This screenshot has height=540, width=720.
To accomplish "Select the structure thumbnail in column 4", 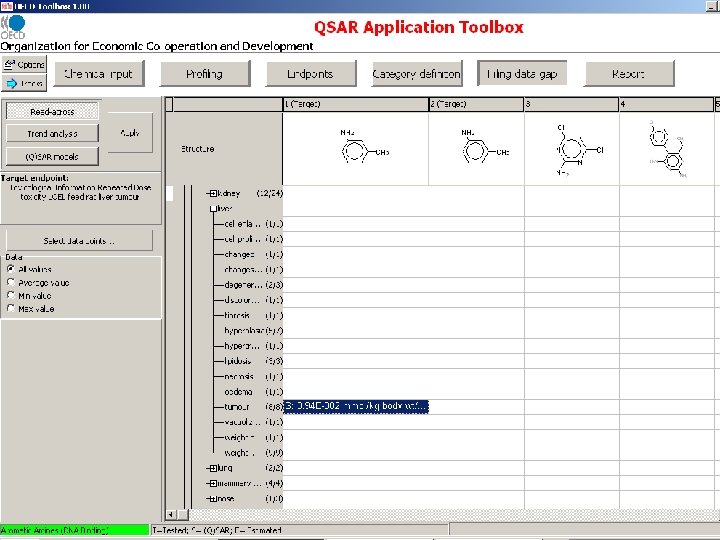I will pyautogui.click(x=668, y=149).
